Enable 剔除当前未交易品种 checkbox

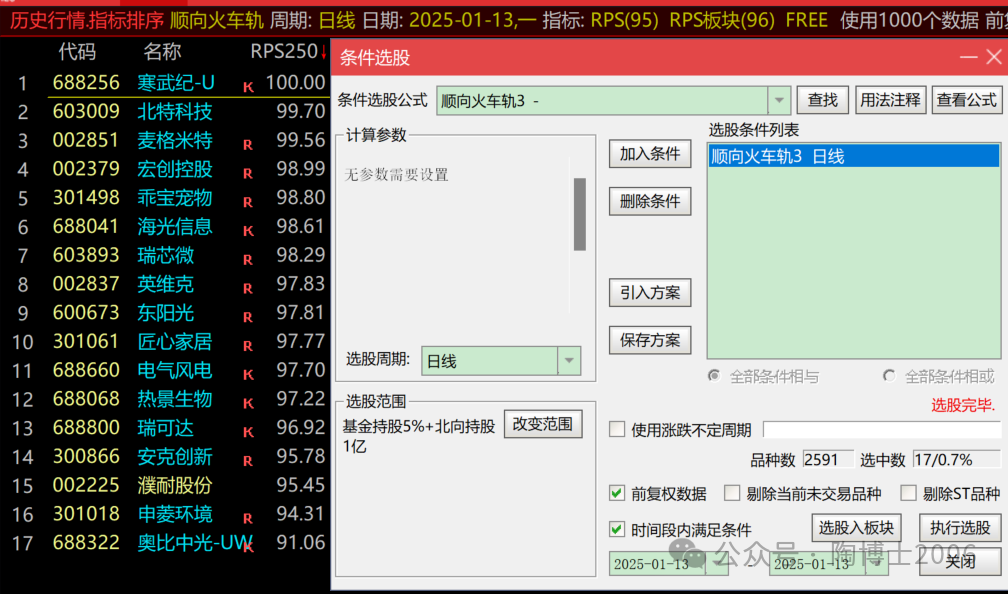click(732, 493)
